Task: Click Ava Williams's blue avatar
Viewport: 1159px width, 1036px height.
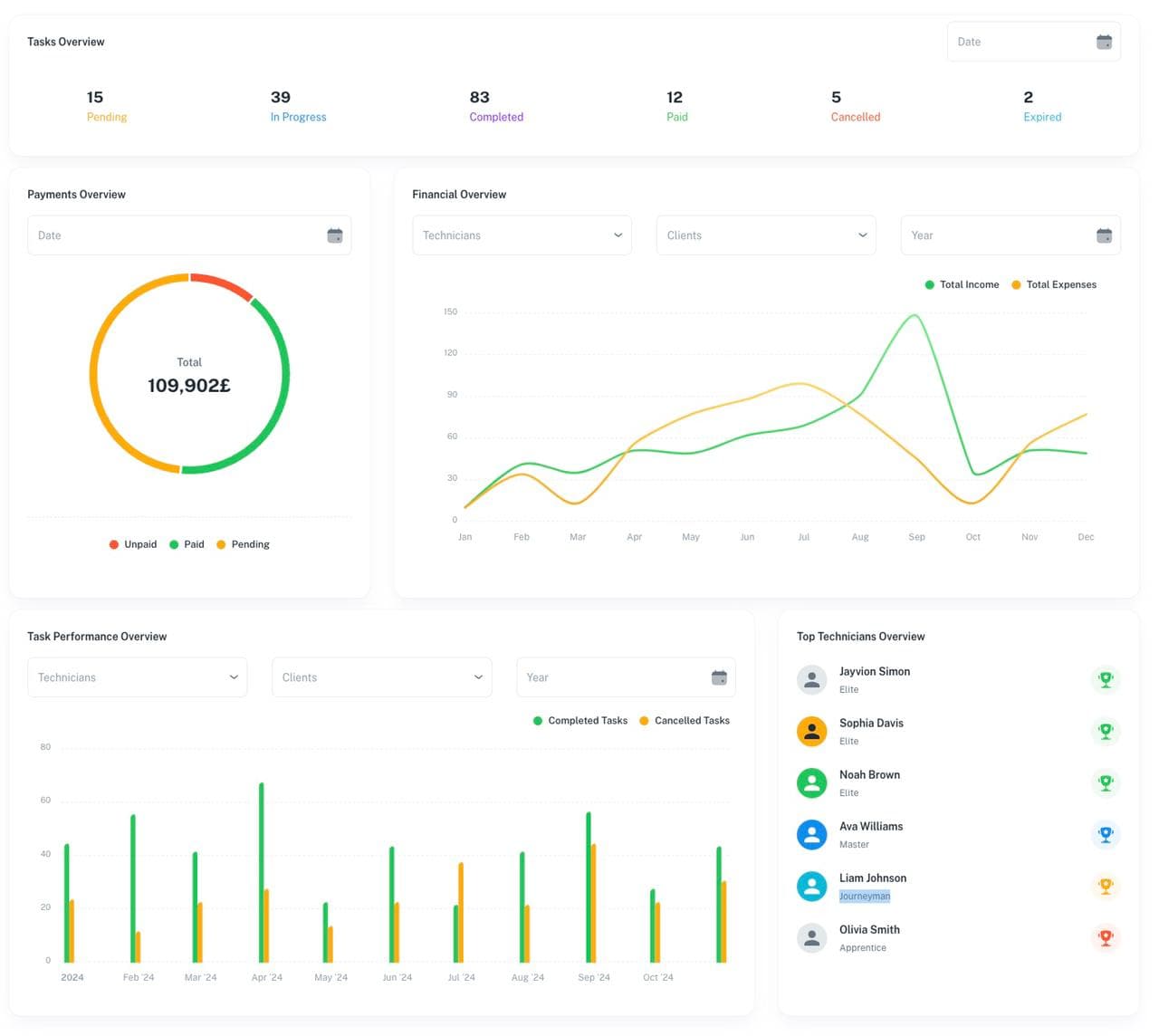Action: (811, 834)
